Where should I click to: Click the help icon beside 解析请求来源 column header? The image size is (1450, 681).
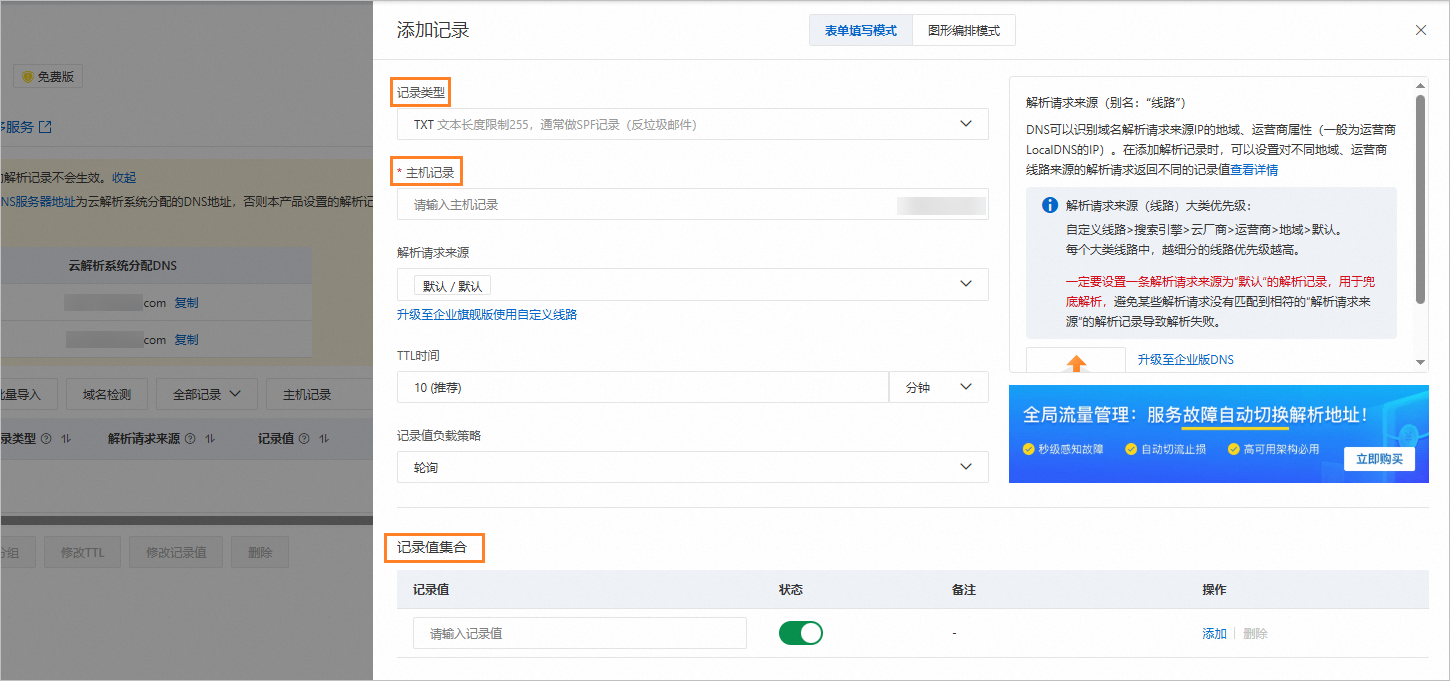point(190,438)
